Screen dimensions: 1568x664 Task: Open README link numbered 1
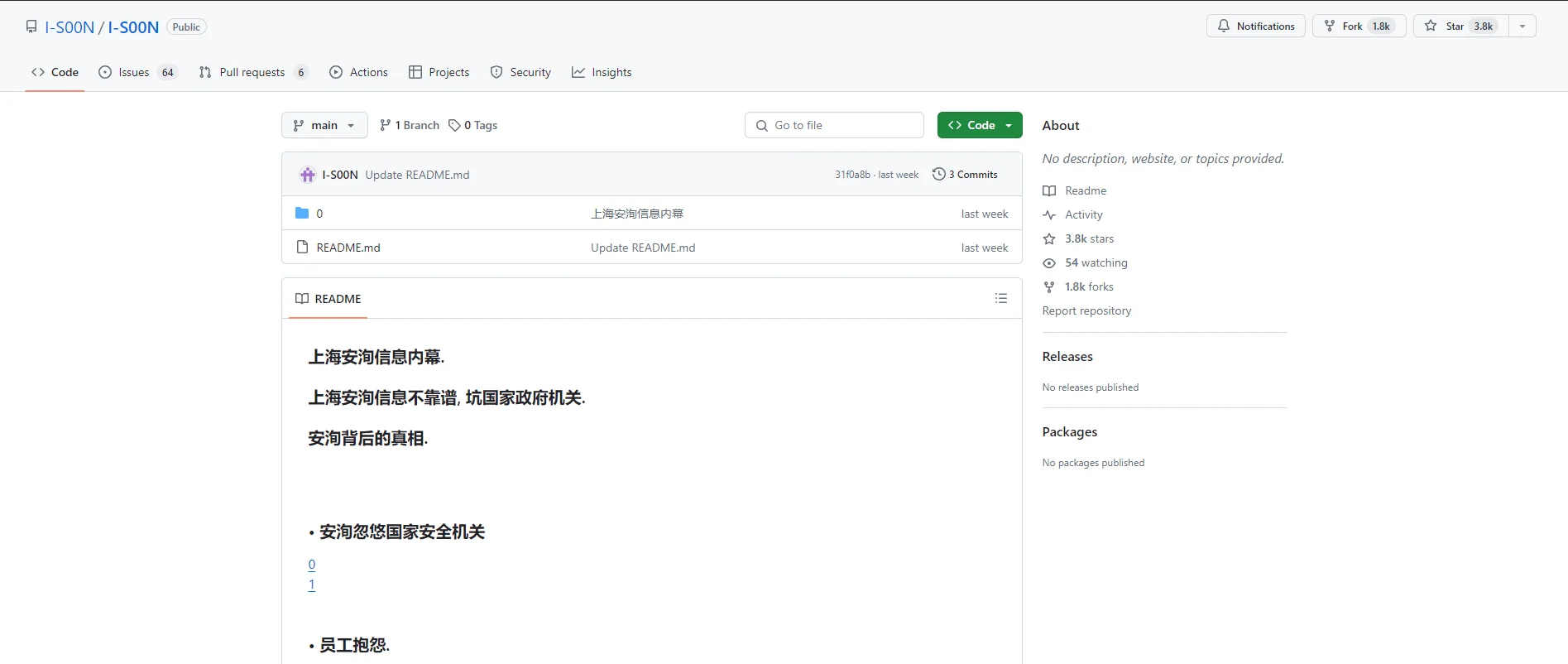[x=312, y=585]
